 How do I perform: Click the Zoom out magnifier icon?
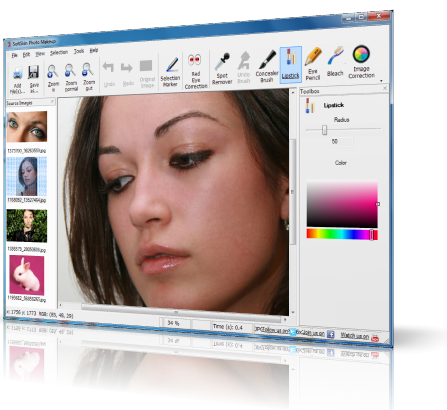tap(88, 70)
